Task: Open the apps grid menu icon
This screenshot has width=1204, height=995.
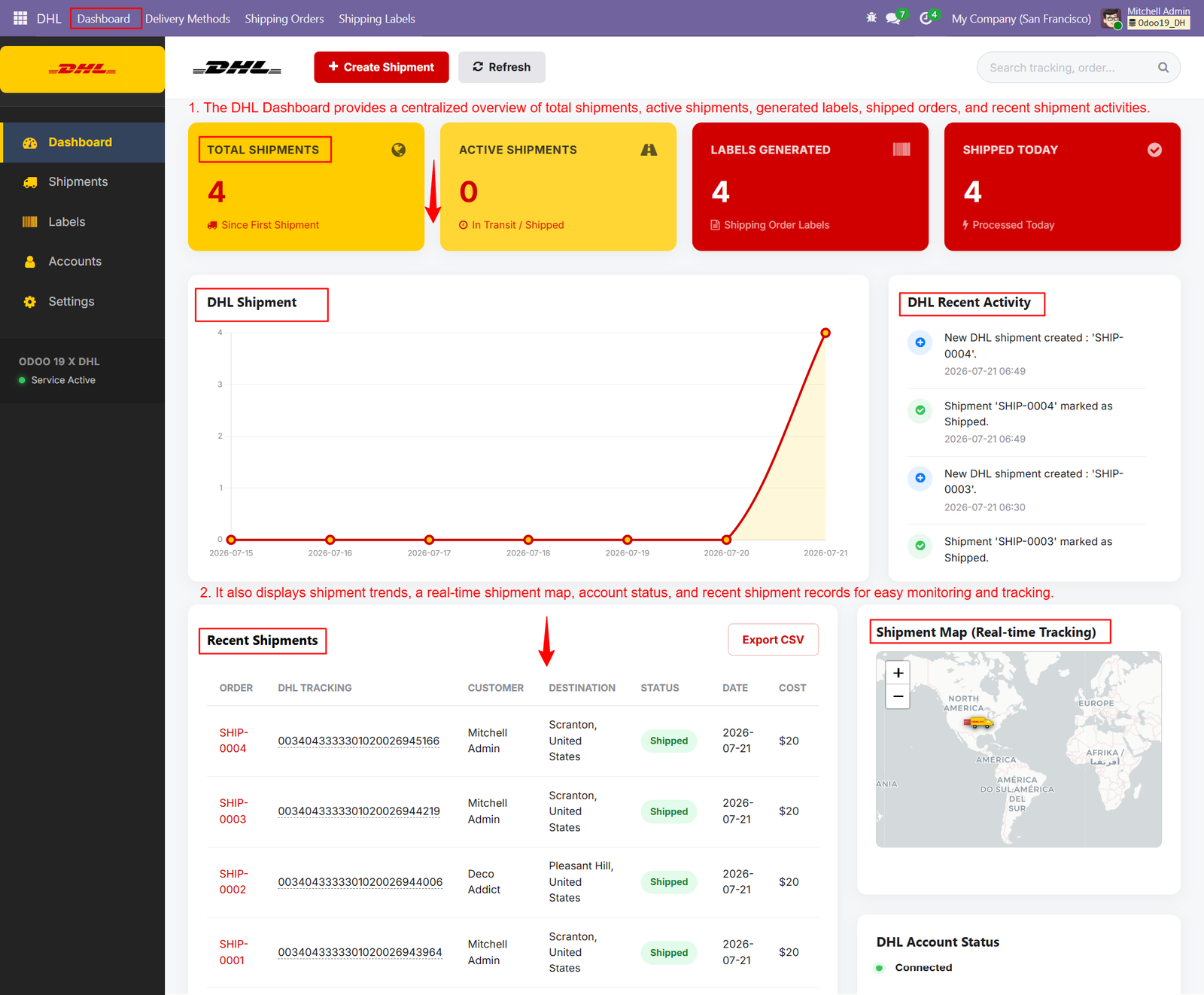Action: [x=20, y=18]
